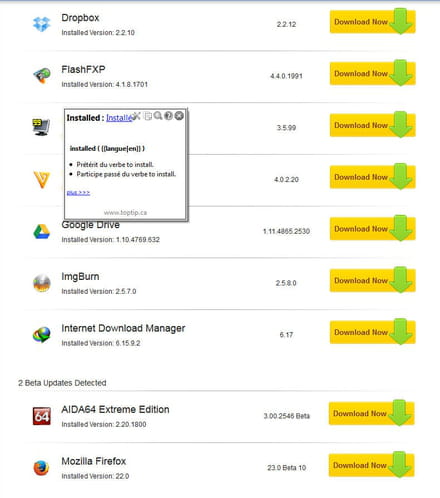Click the Internet Download Manager icon
The height and width of the screenshot is (498, 440).
coord(42,335)
